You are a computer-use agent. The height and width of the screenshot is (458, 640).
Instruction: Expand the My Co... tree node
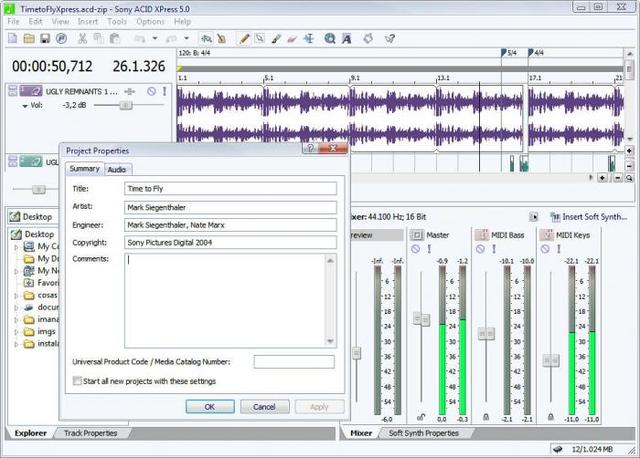(16, 247)
